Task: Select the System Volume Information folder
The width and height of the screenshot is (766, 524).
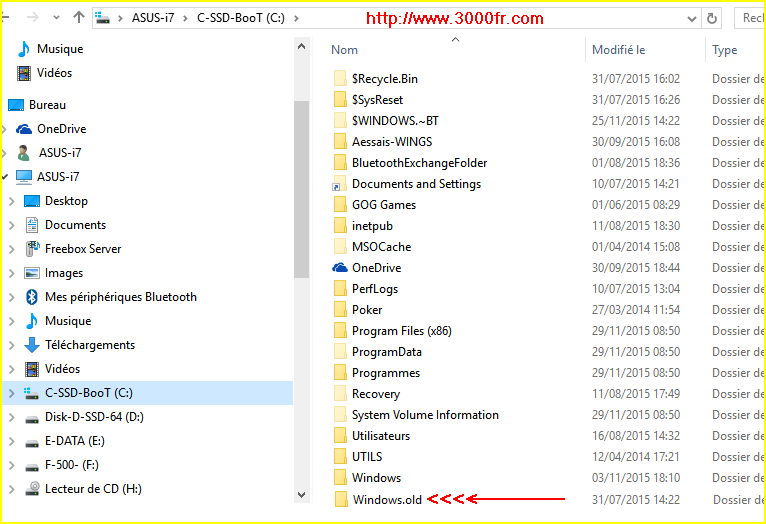Action: pyautogui.click(x=426, y=415)
